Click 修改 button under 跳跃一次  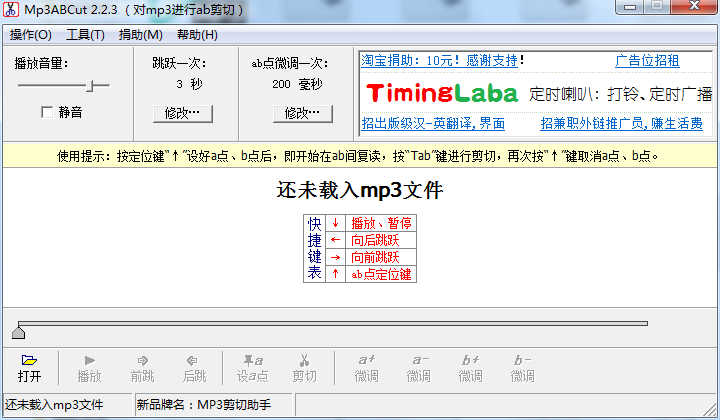tap(183, 113)
